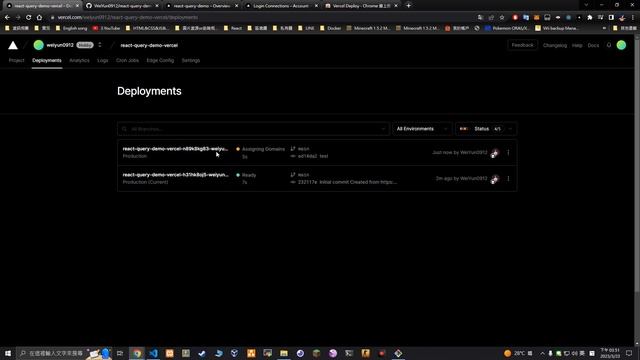This screenshot has height=360, width=640.
Task: Open the Analytics tab
Action: tap(79, 60)
